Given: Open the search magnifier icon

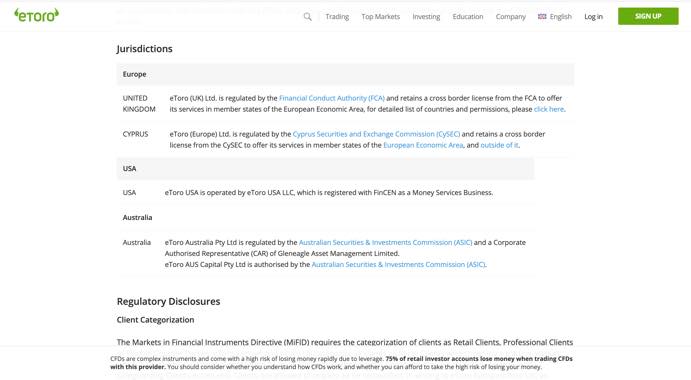Looking at the screenshot, I should 308,17.
